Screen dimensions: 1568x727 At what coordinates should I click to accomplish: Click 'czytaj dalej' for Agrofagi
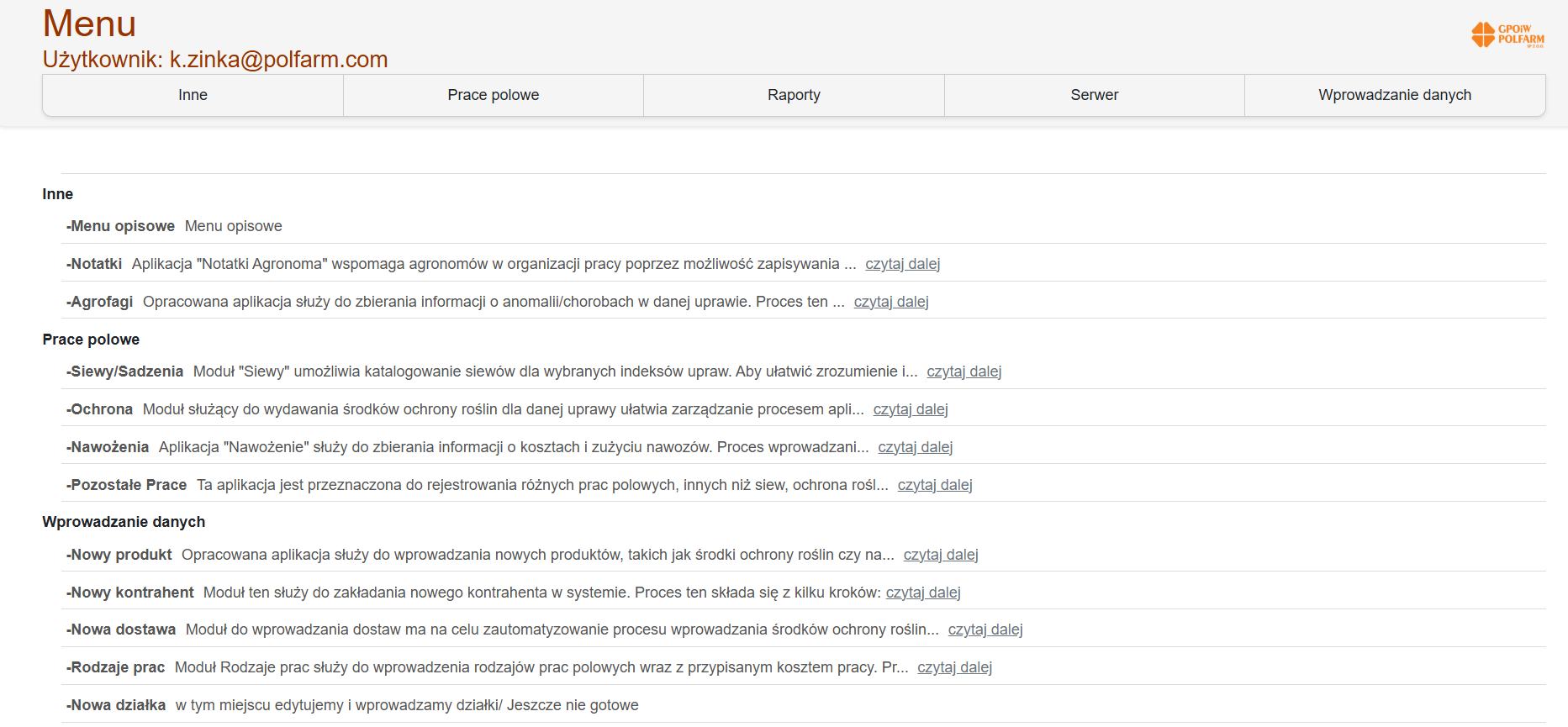click(x=890, y=302)
